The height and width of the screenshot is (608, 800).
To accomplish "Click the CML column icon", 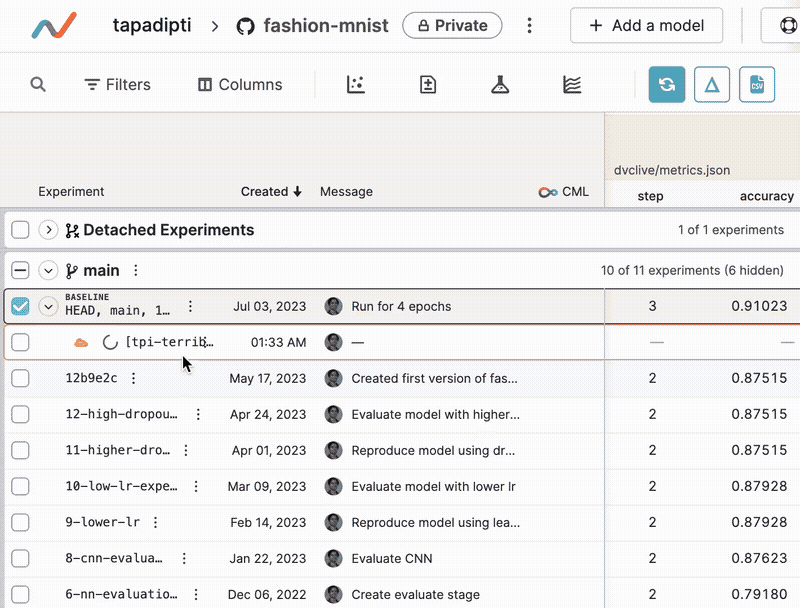I will pyautogui.click(x=547, y=192).
